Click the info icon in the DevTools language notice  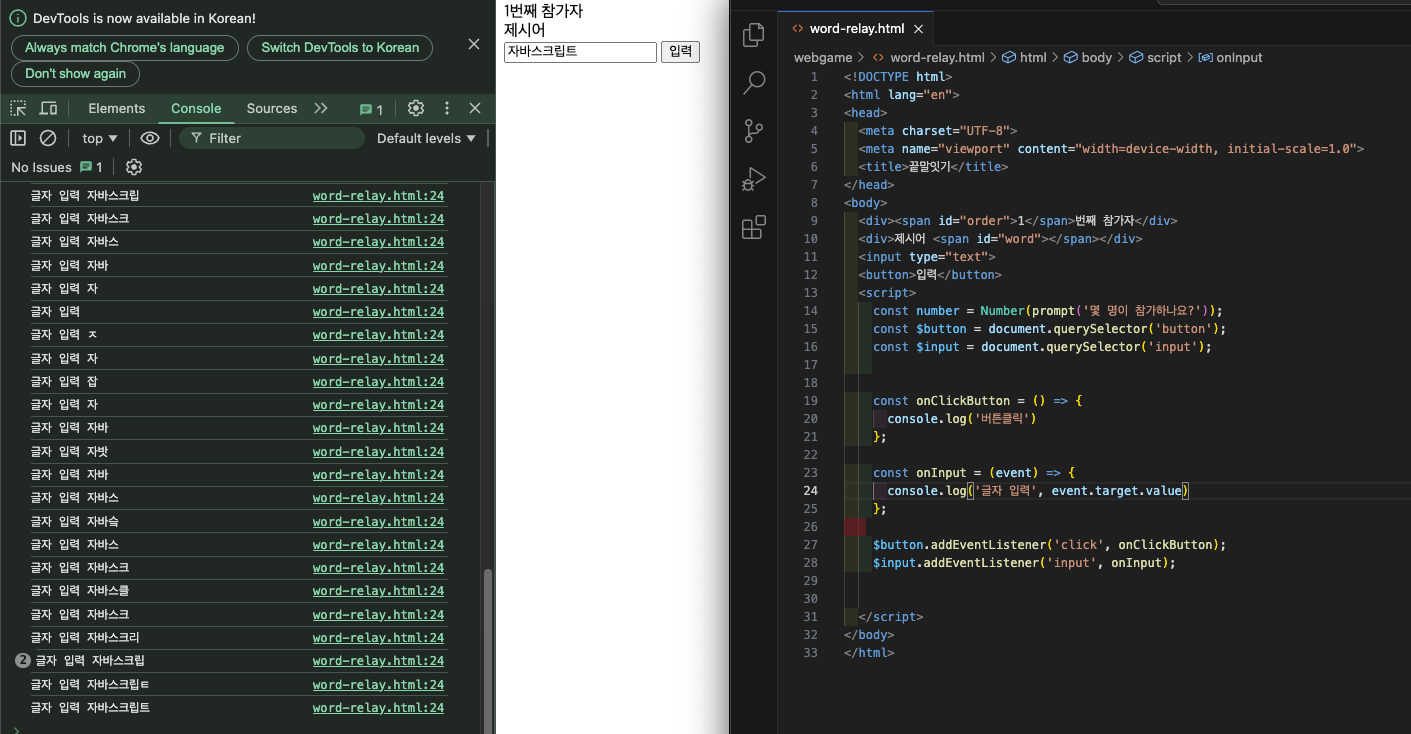[x=17, y=18]
